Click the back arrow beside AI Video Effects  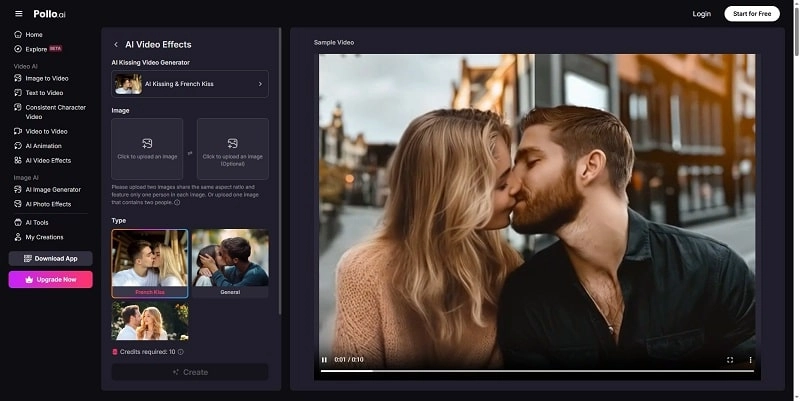(x=116, y=45)
